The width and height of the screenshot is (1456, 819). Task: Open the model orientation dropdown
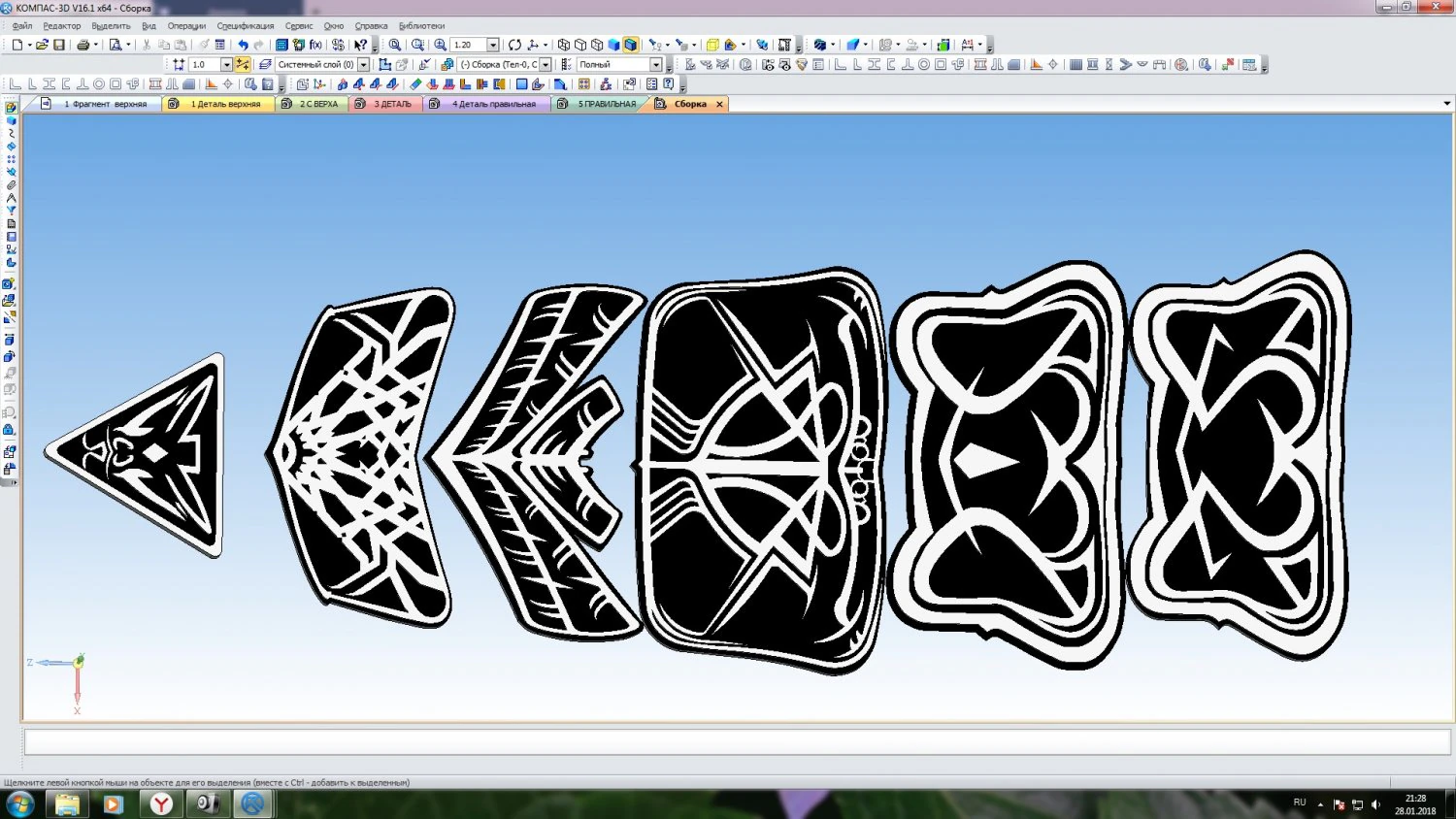[x=546, y=45]
